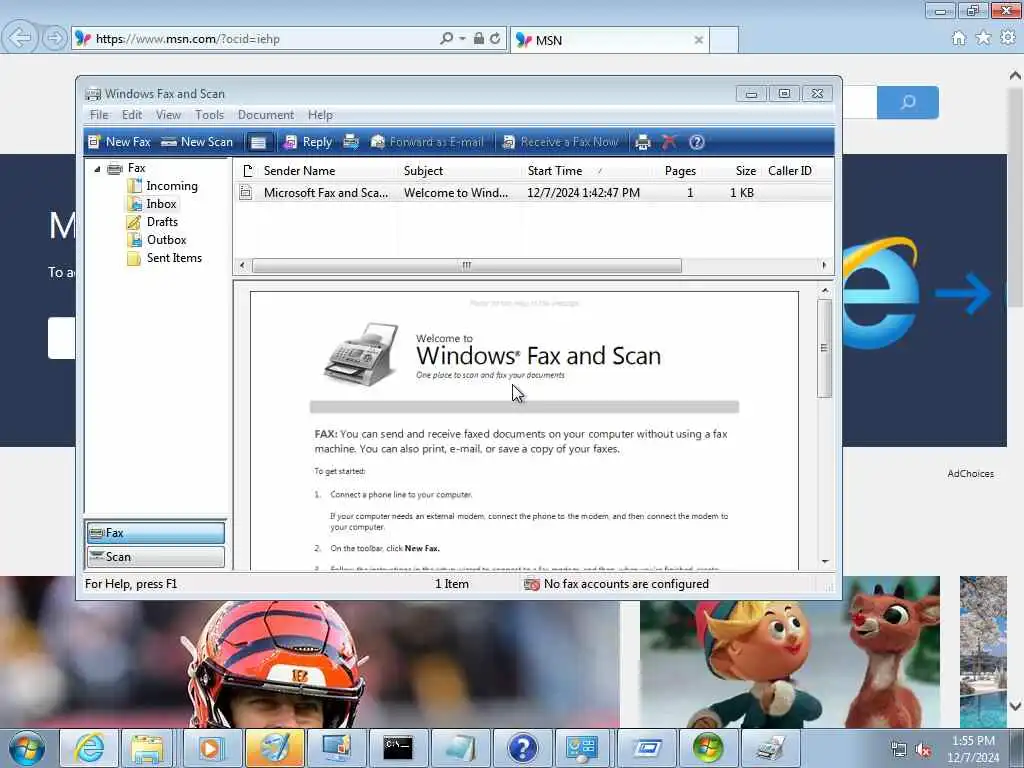This screenshot has width=1024, height=768.
Task: Click Receive a Fax Now
Action: (560, 142)
